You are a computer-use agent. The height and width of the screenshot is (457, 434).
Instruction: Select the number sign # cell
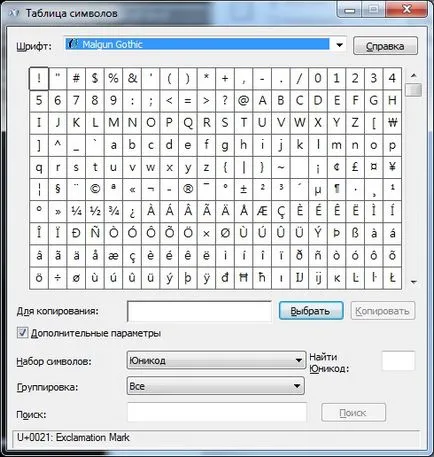76,79
